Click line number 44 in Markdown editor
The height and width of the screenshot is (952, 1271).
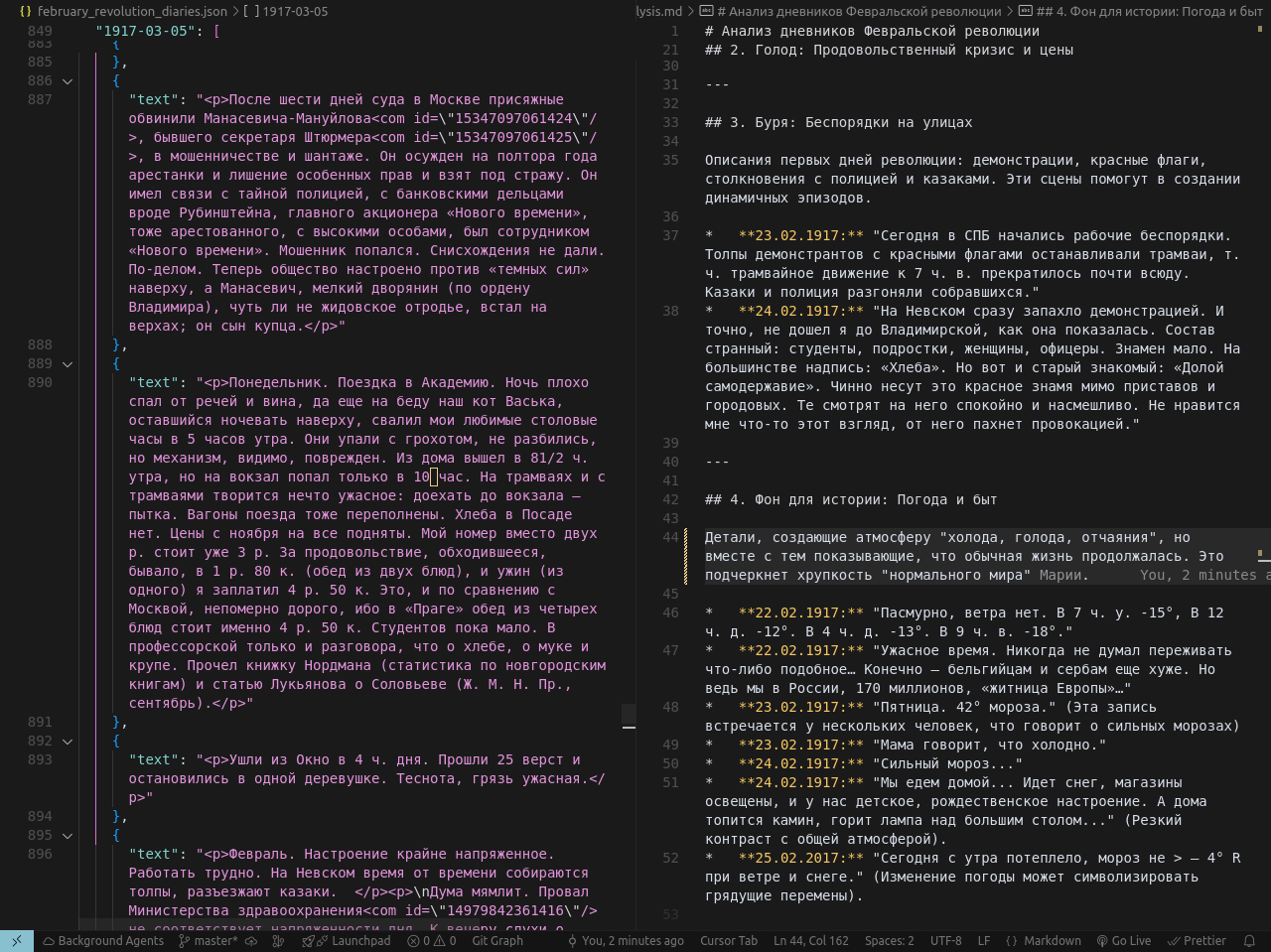point(670,537)
